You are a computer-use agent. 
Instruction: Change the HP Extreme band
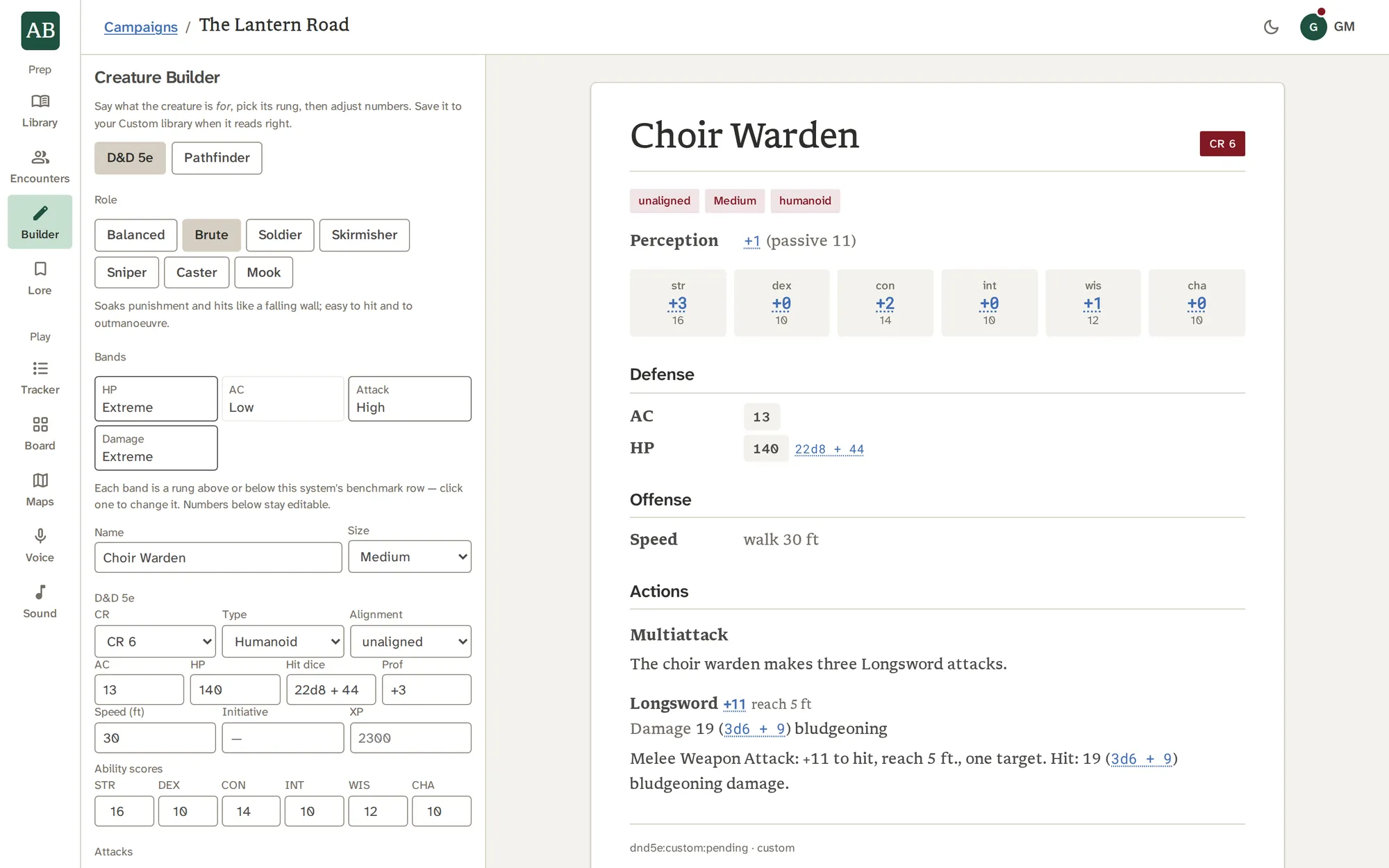click(156, 399)
